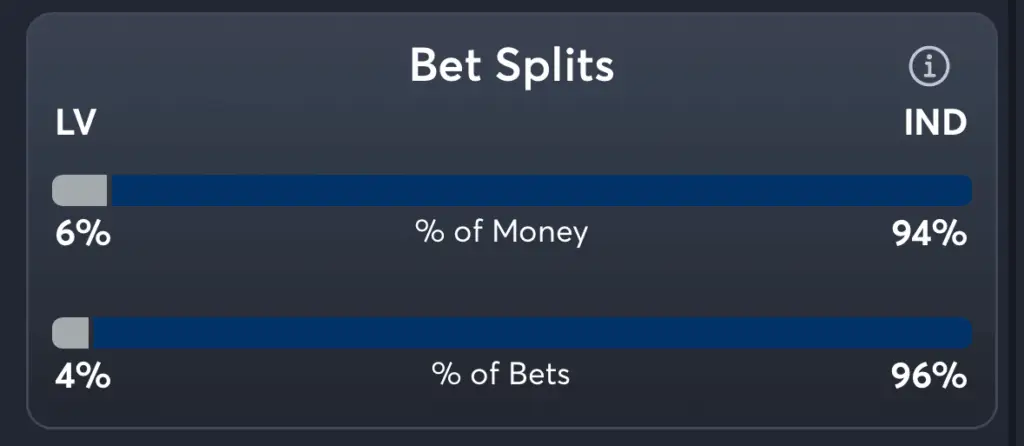The image size is (1024, 446).
Task: Click the 6% money value
Action: pos(82,234)
